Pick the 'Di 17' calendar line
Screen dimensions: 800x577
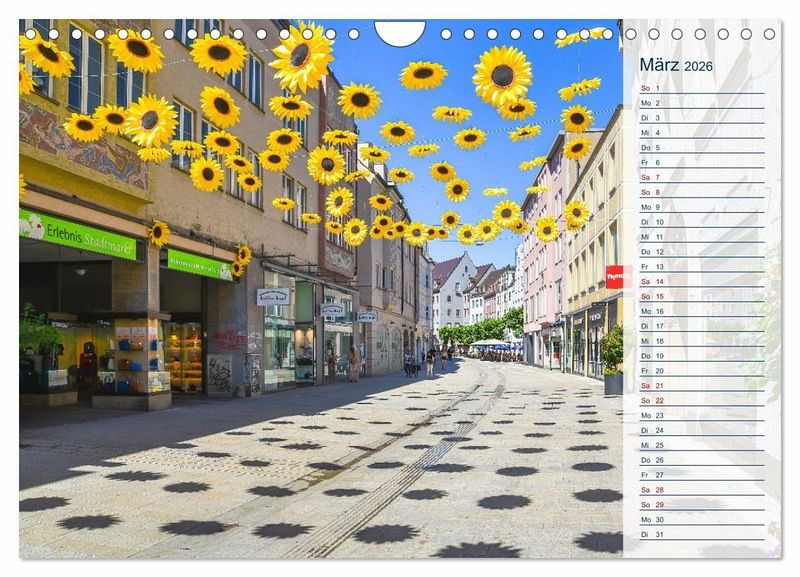[x=702, y=326]
